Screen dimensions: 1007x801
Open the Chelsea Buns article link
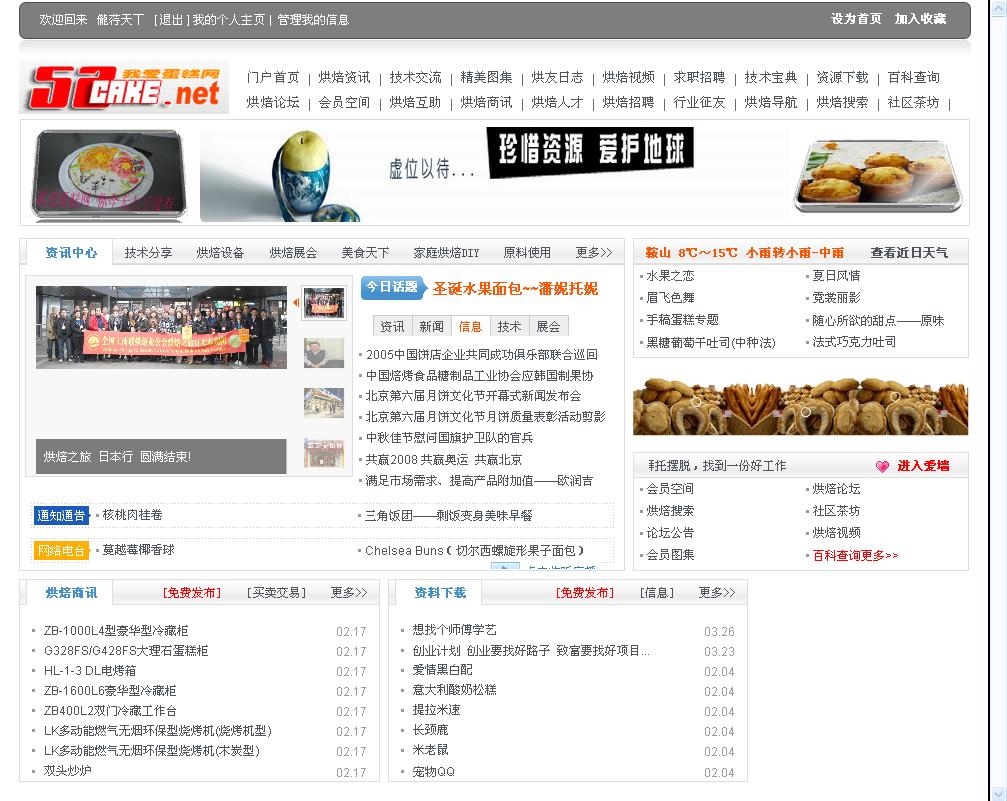[x=474, y=550]
